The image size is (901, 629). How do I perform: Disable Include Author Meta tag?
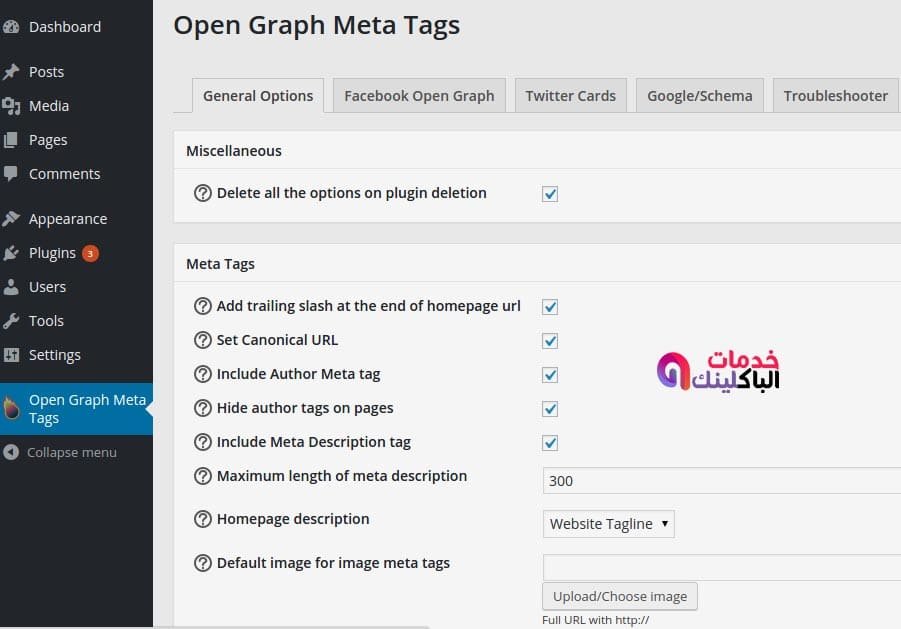pos(549,375)
